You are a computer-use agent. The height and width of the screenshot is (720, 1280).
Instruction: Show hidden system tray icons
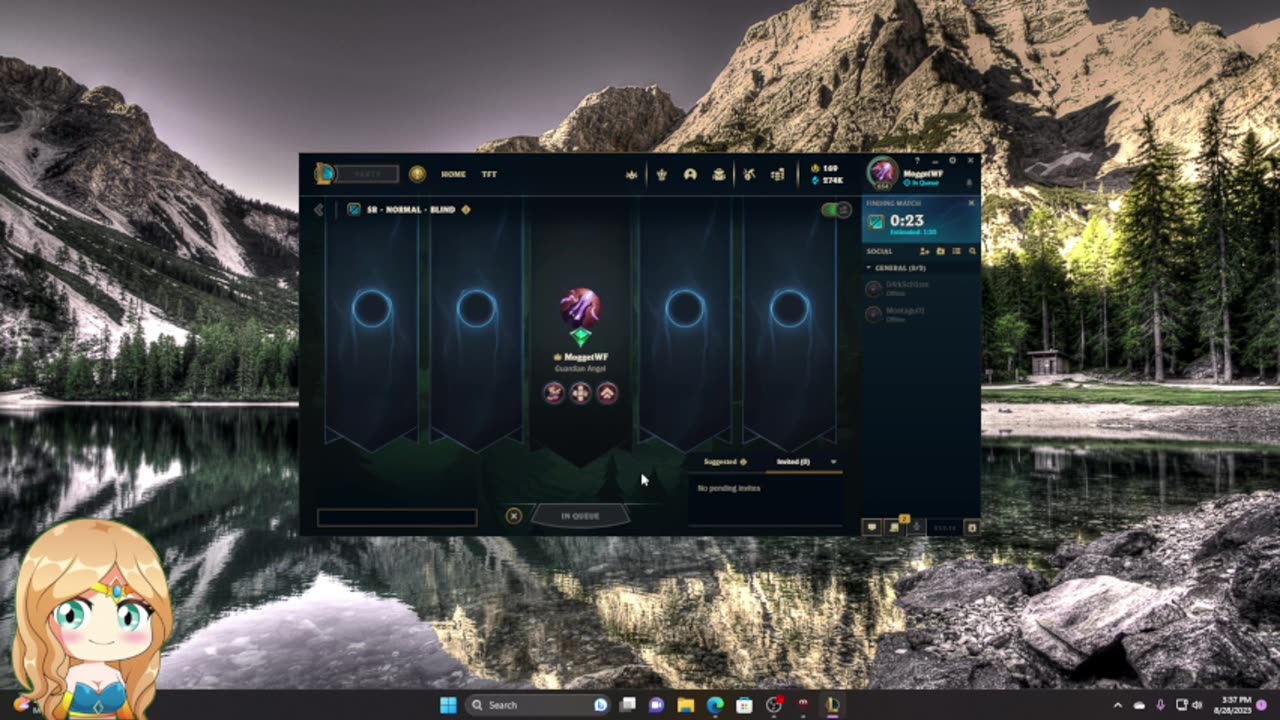tap(1118, 705)
